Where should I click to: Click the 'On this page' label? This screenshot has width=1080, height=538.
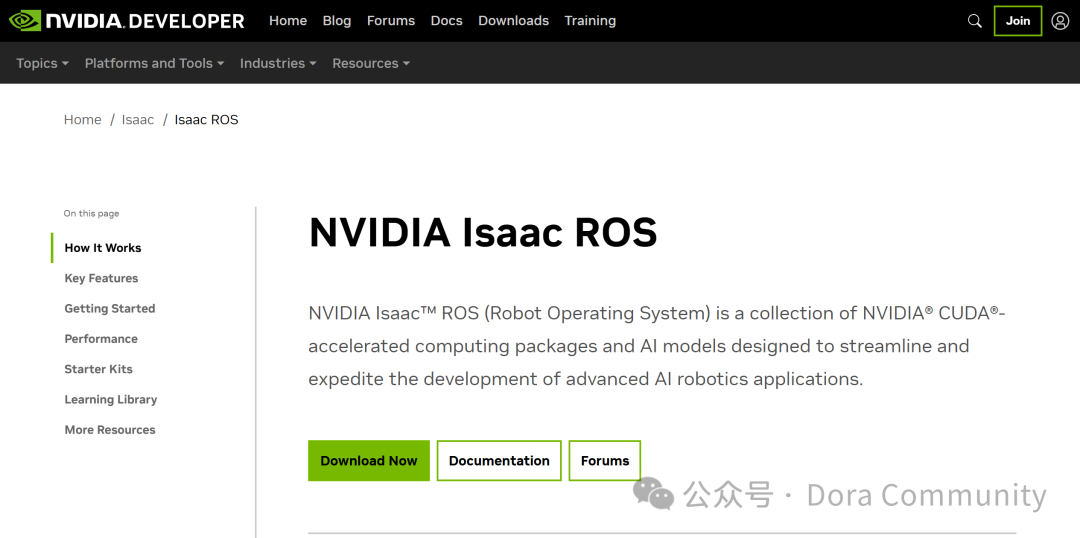pos(92,214)
